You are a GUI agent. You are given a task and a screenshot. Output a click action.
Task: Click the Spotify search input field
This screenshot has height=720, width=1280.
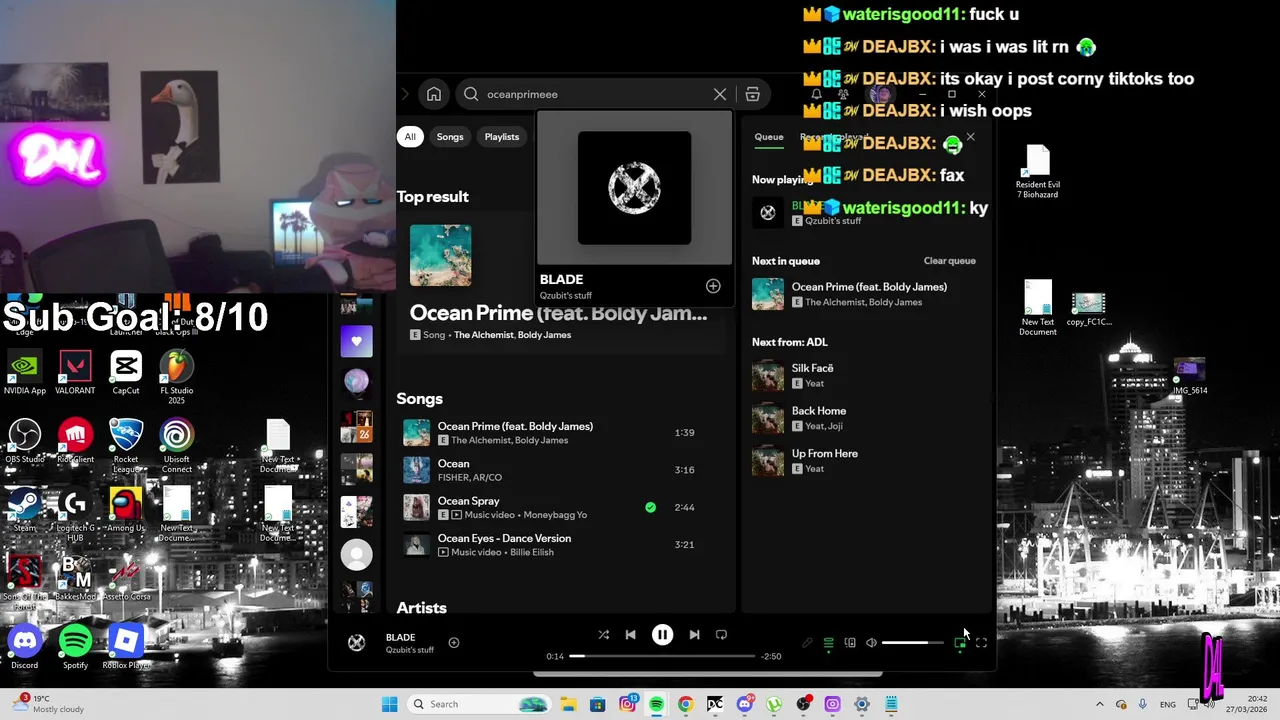(595, 94)
